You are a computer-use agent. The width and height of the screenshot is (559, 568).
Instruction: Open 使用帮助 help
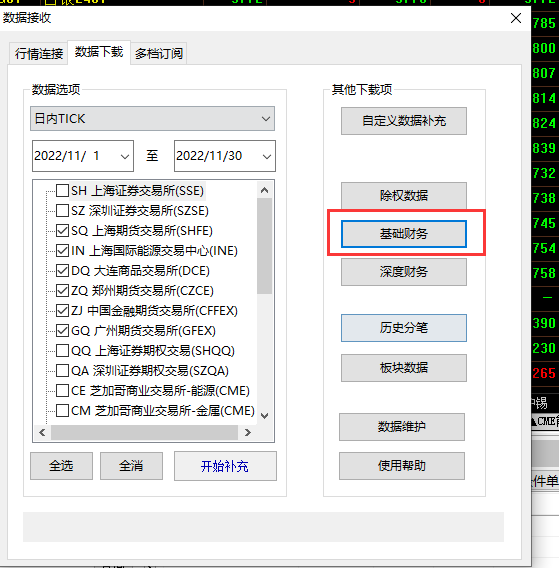click(x=402, y=466)
